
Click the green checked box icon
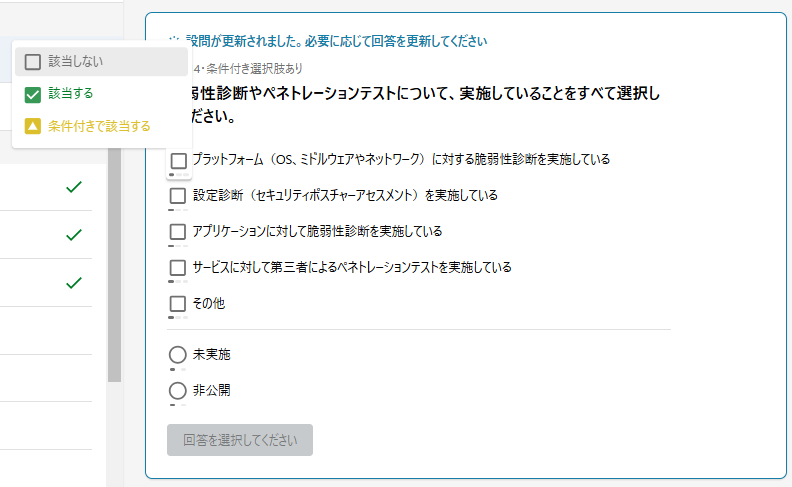[33, 94]
